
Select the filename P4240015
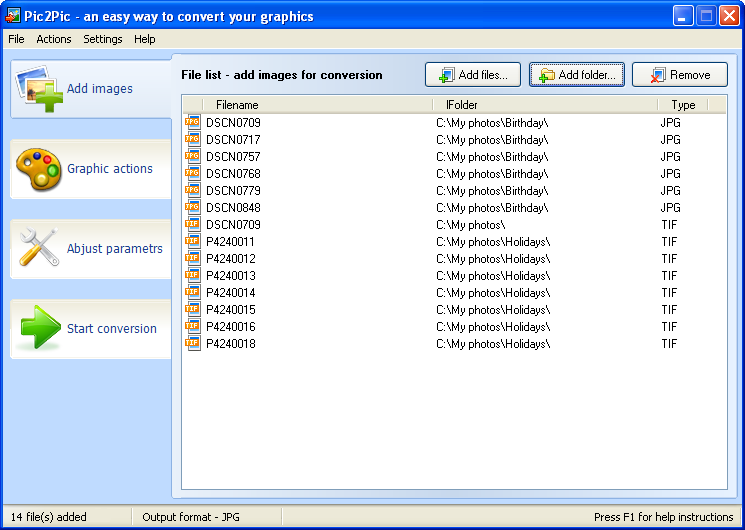230,309
